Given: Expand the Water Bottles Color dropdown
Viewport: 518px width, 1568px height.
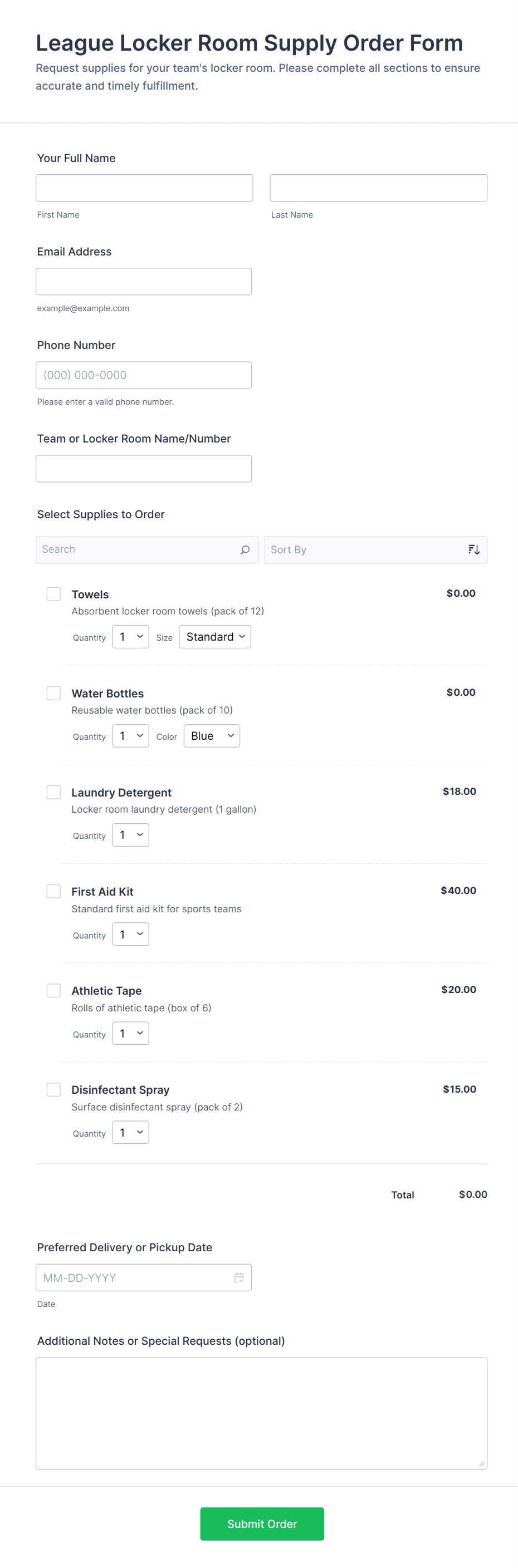Looking at the screenshot, I should [x=212, y=736].
